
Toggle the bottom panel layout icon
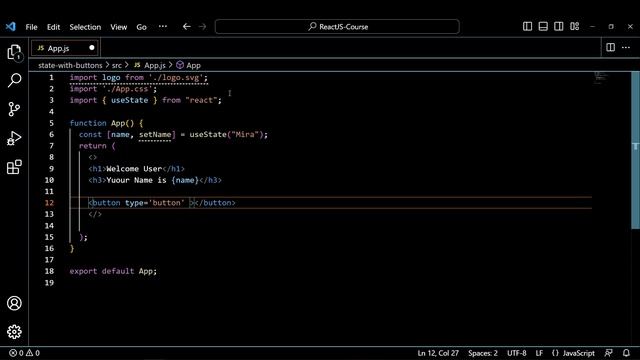coord(543,27)
